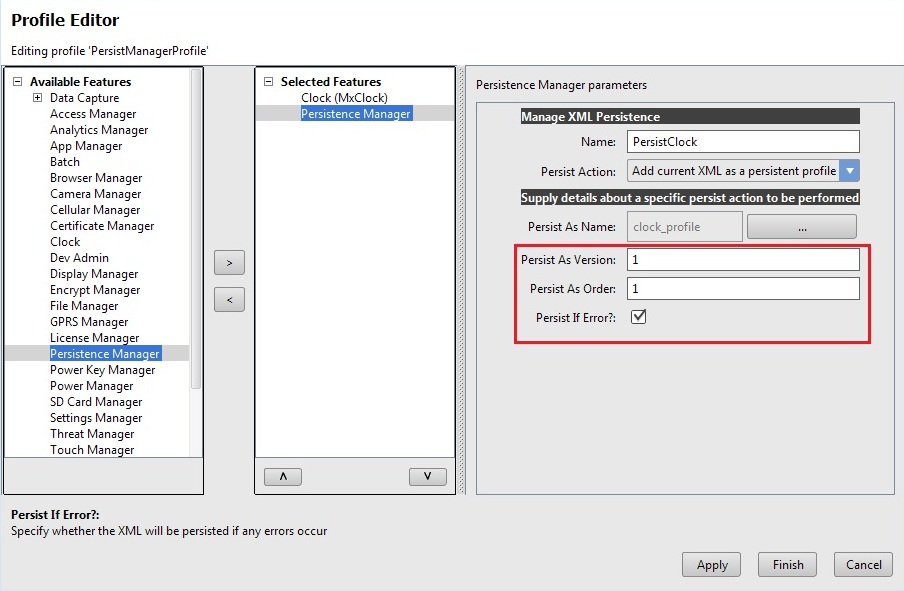The width and height of the screenshot is (904, 591).
Task: Expand the Data Capture node
Action: [x=37, y=98]
